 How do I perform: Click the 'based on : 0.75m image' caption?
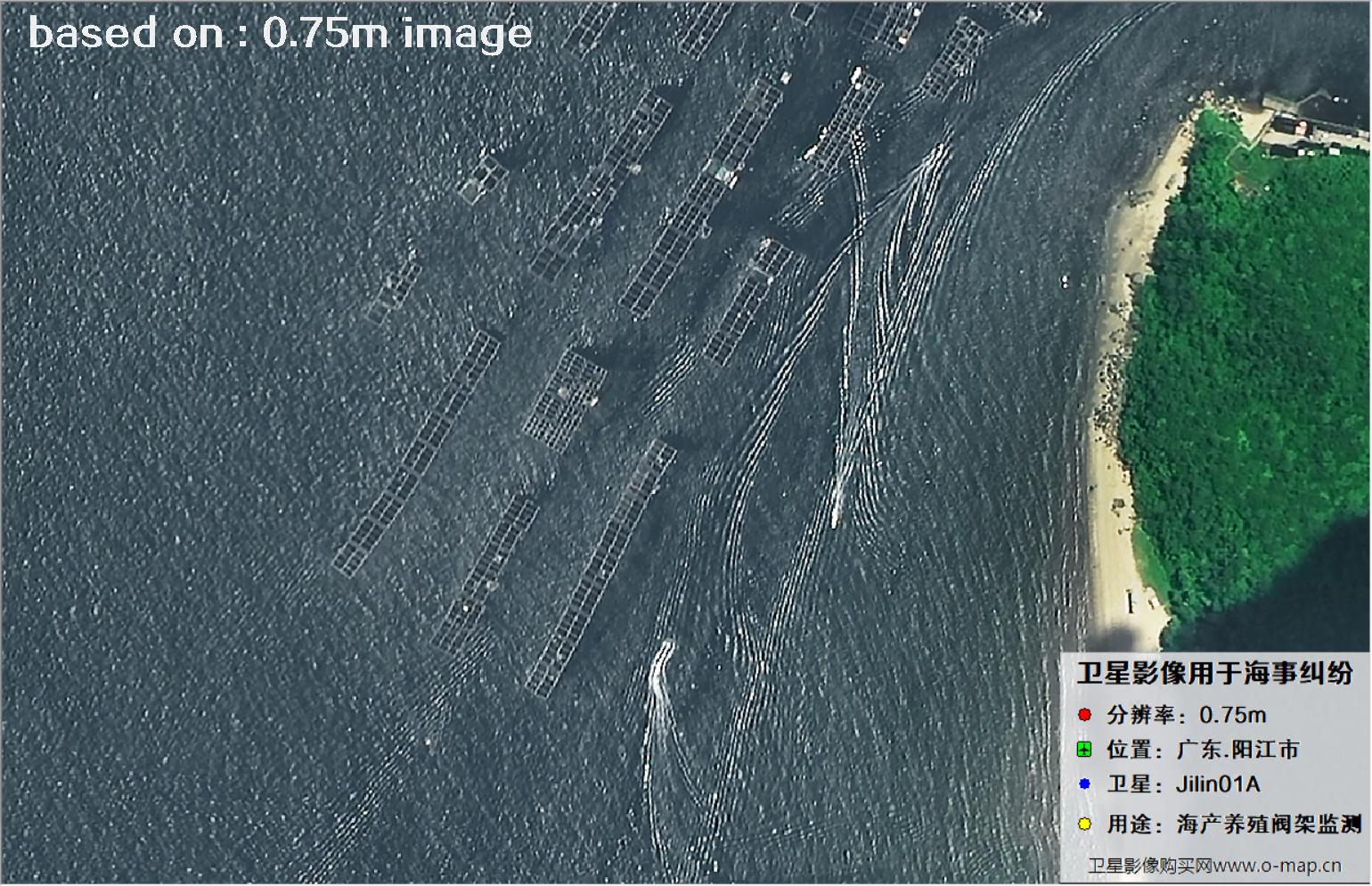coord(280,34)
